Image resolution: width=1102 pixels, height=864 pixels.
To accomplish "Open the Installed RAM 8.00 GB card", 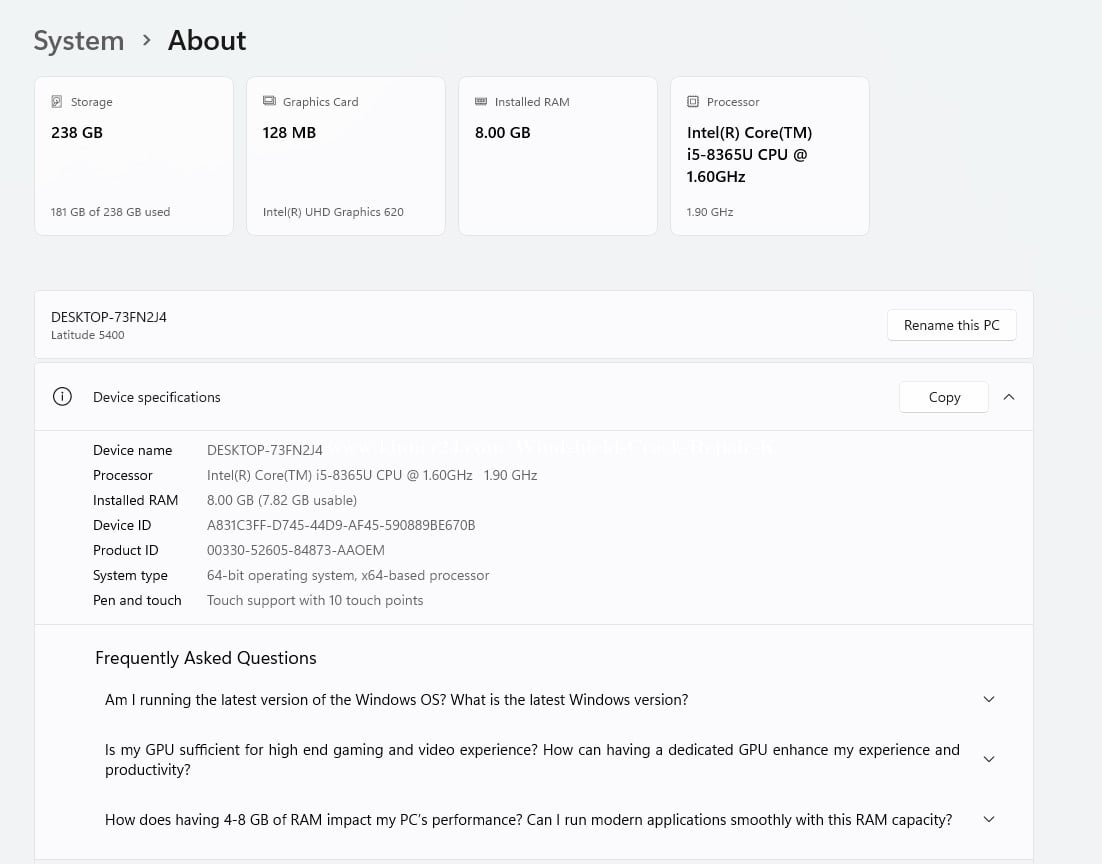I will pyautogui.click(x=558, y=156).
